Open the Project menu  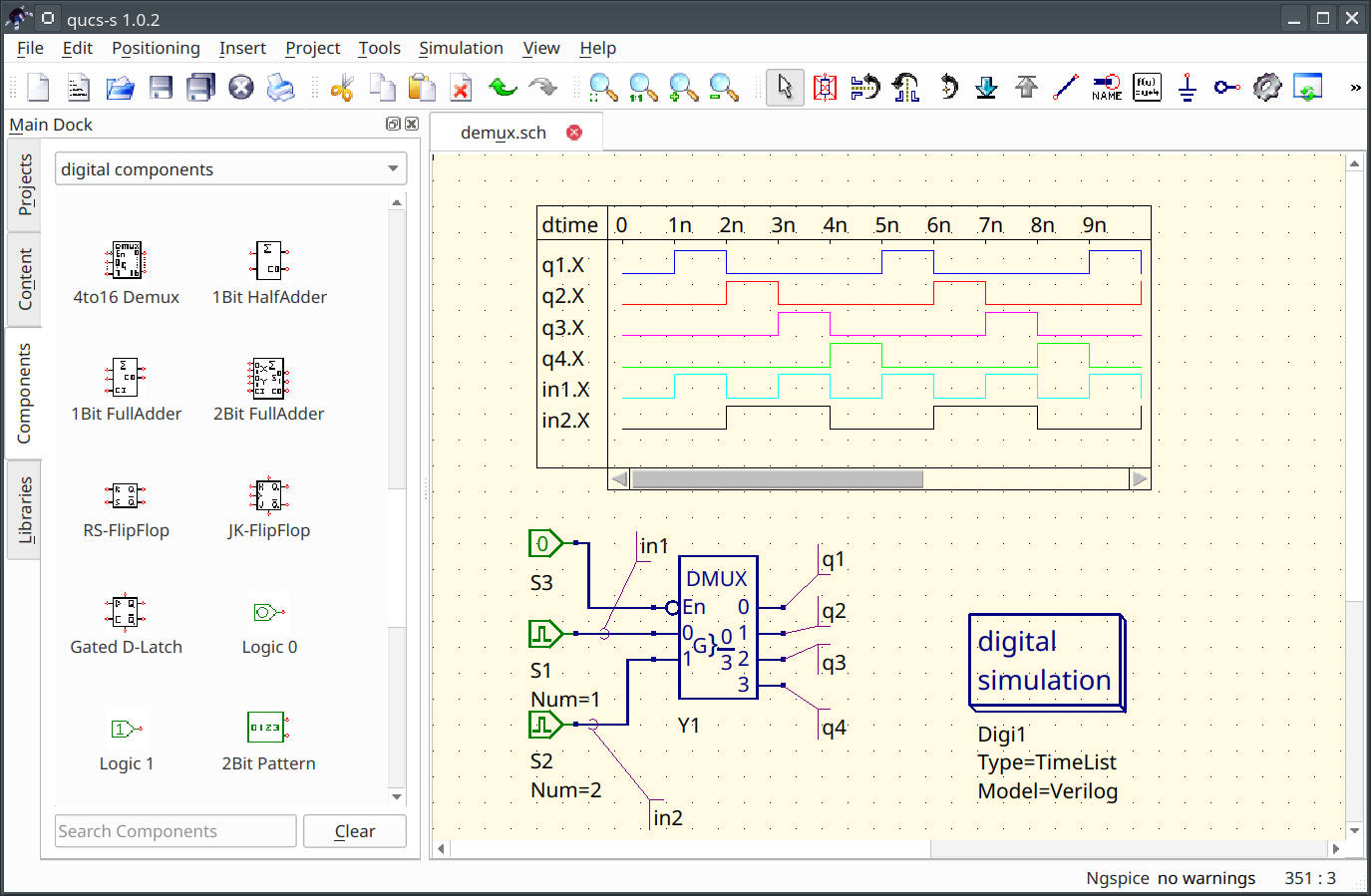tap(312, 48)
